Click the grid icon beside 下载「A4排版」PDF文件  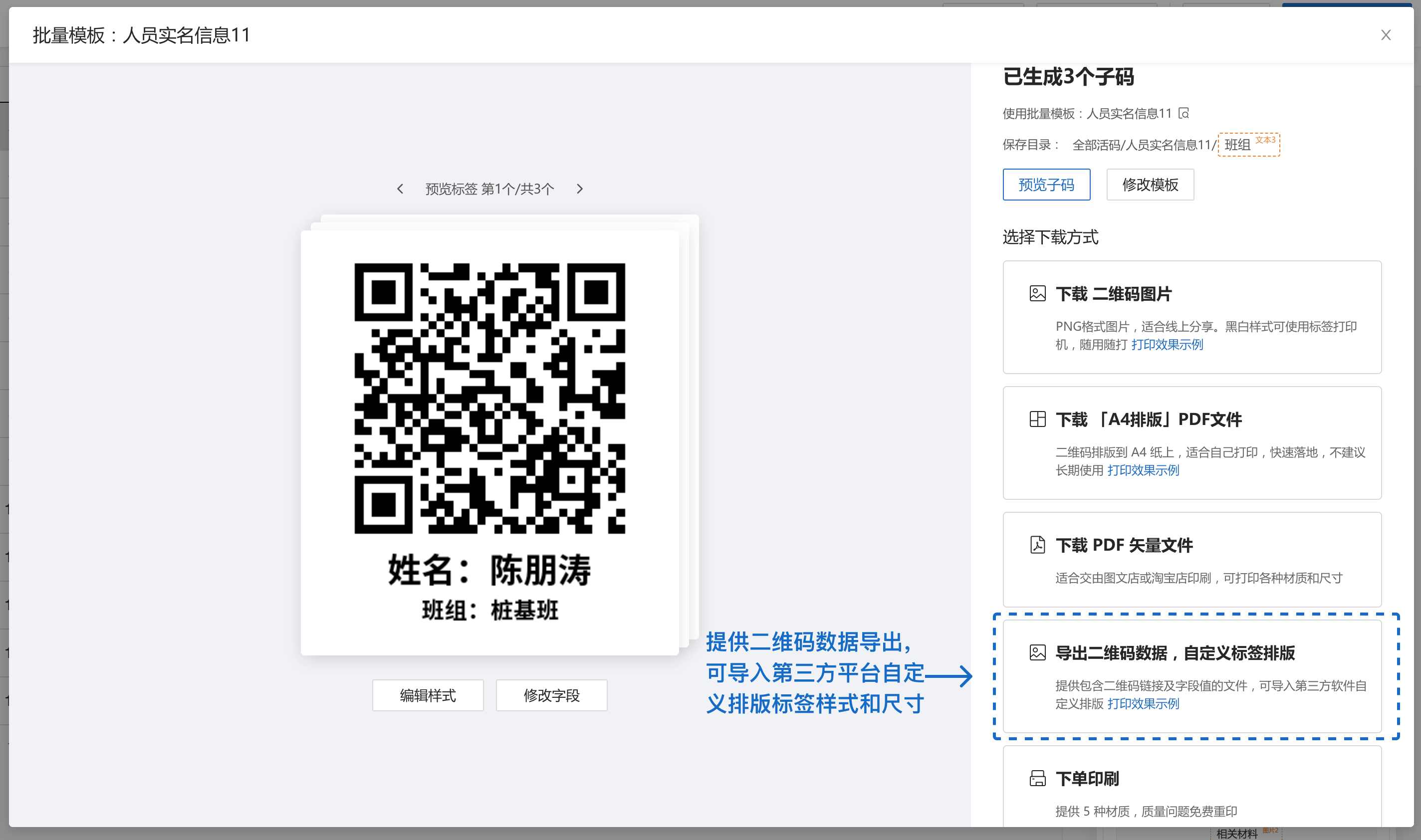tap(1037, 420)
